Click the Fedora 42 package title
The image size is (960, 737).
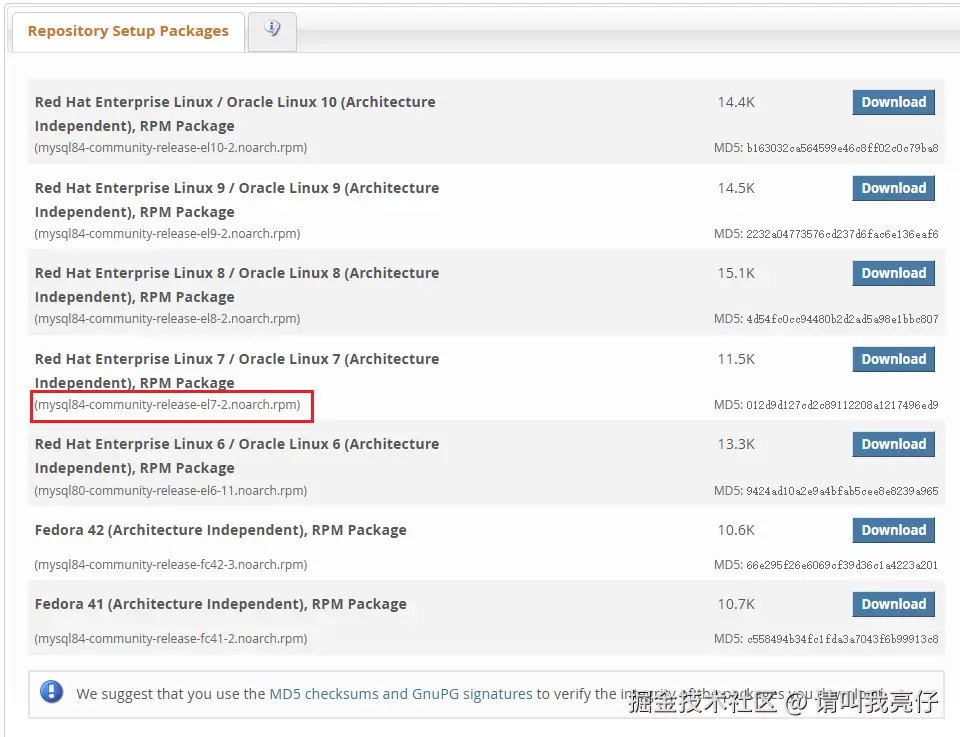pos(220,530)
